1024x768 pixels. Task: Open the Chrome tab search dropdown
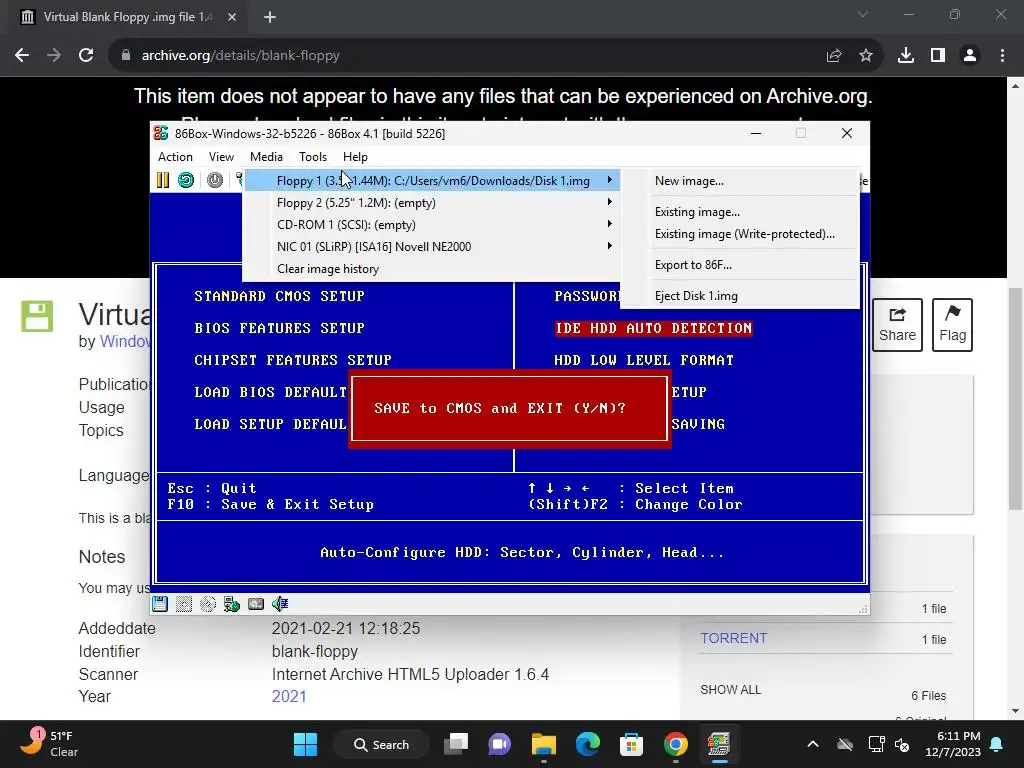pyautogui.click(x=863, y=14)
